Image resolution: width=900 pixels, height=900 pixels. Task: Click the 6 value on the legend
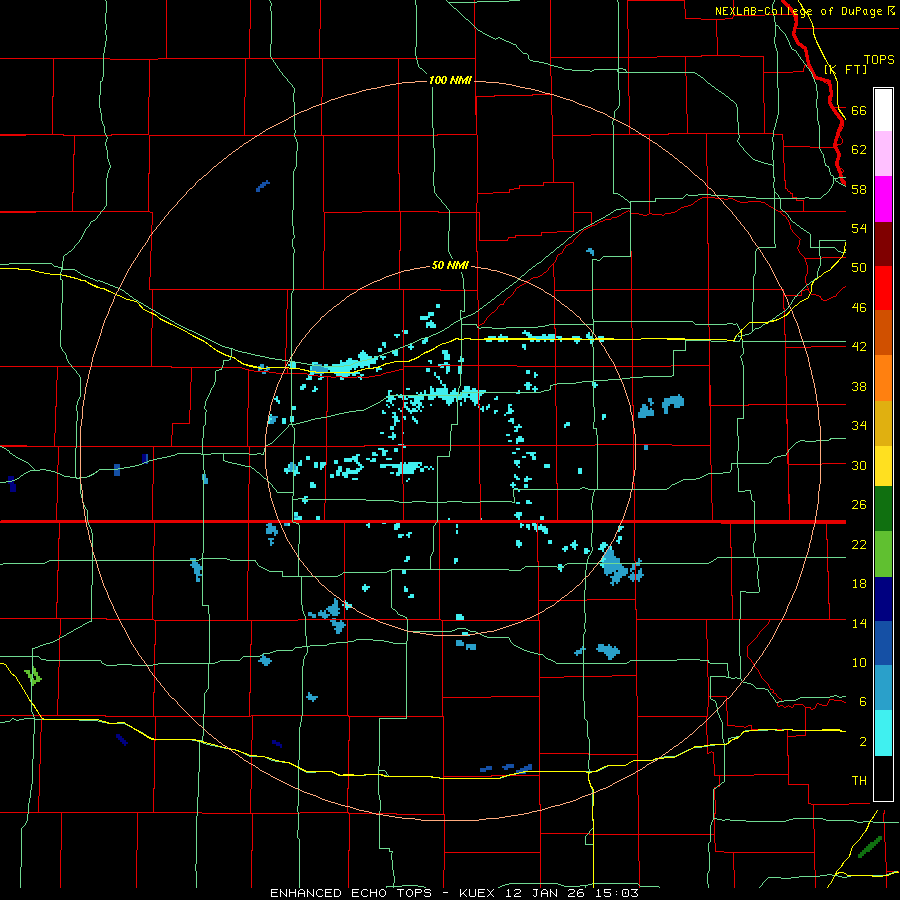click(x=863, y=702)
